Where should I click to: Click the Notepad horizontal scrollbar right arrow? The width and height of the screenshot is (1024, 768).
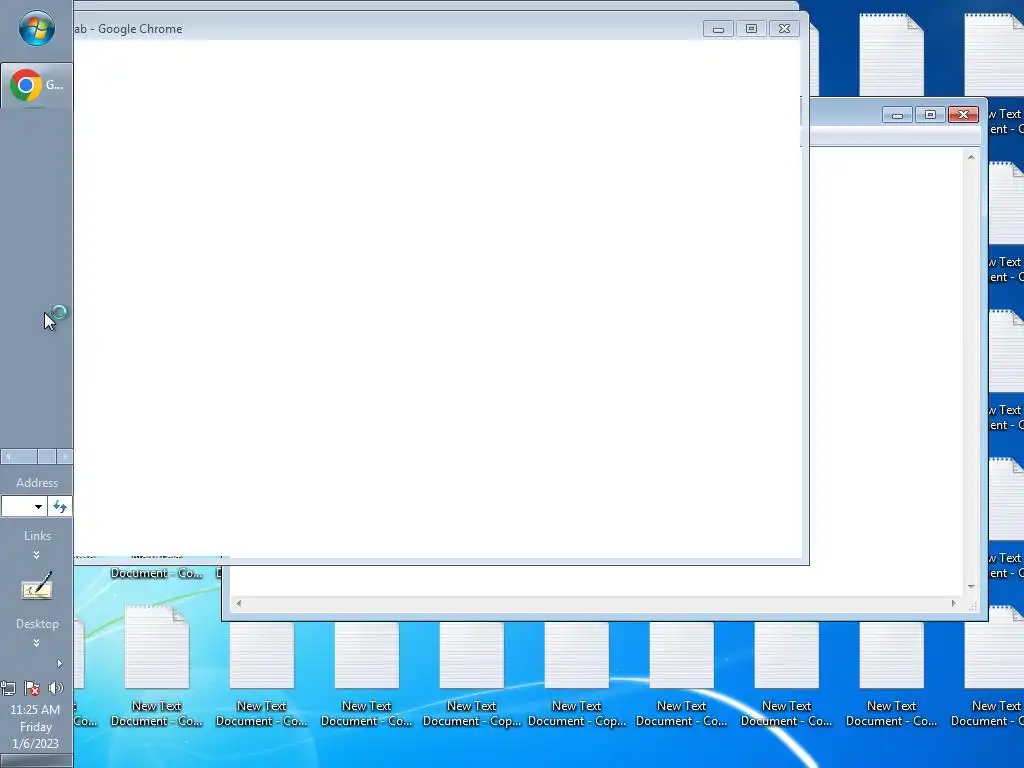point(953,603)
